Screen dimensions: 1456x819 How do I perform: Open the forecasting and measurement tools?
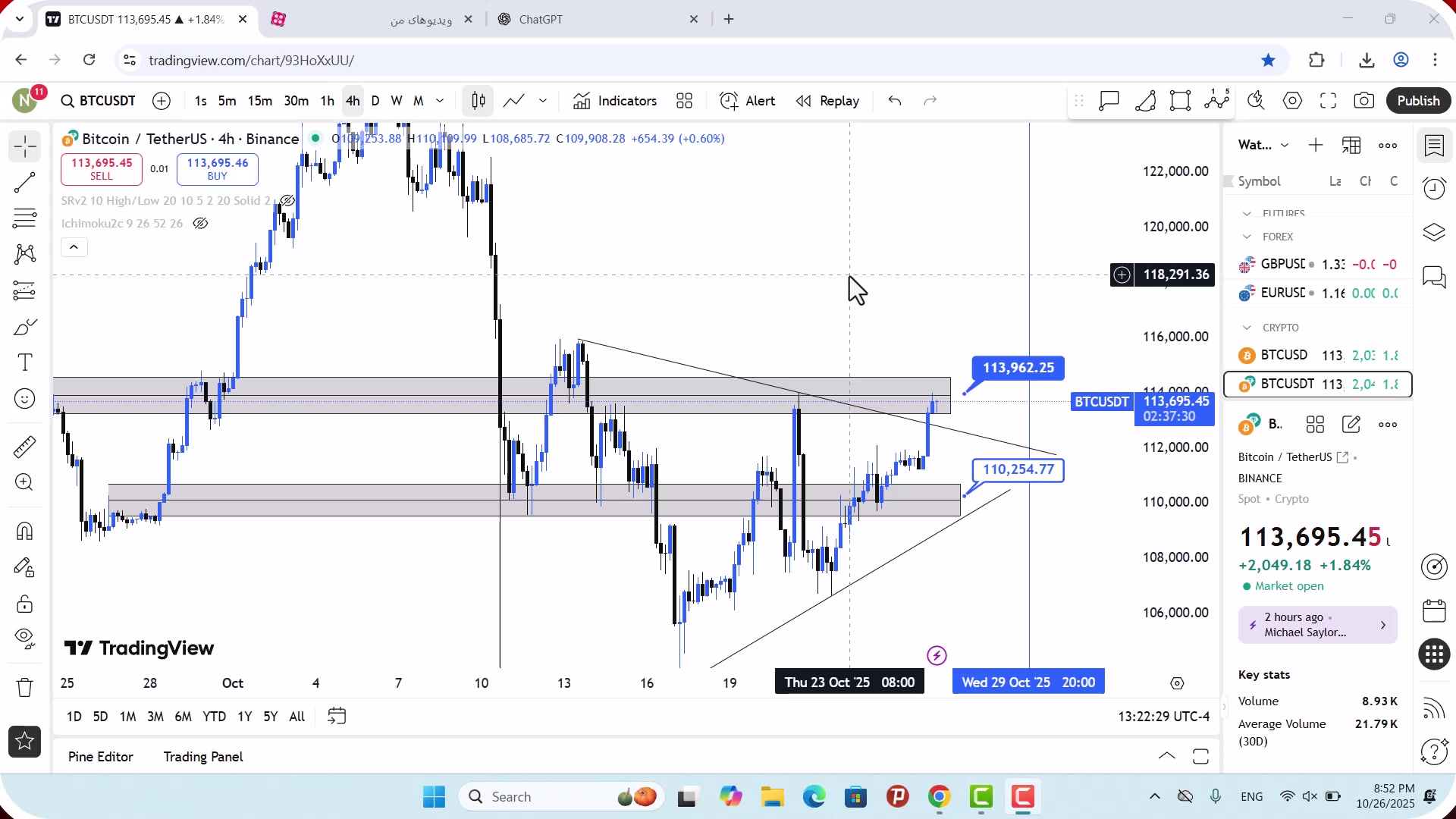(25, 290)
